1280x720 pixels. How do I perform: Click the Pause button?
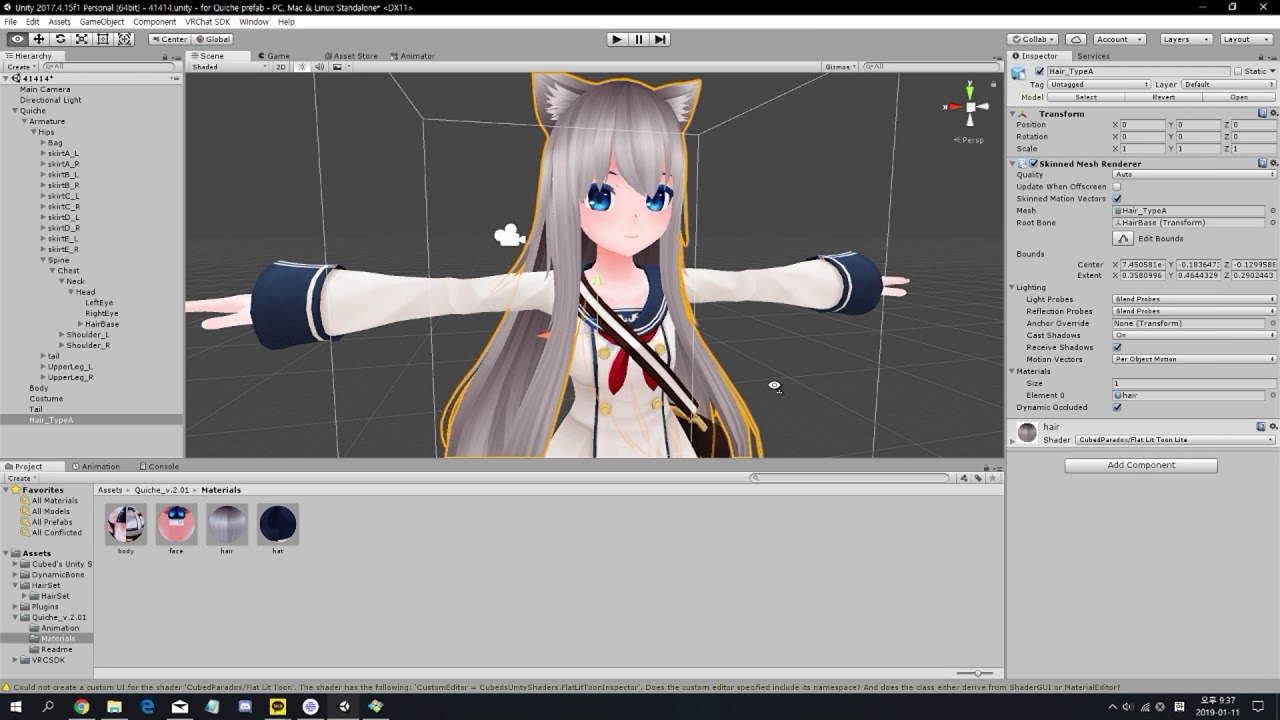coord(638,39)
